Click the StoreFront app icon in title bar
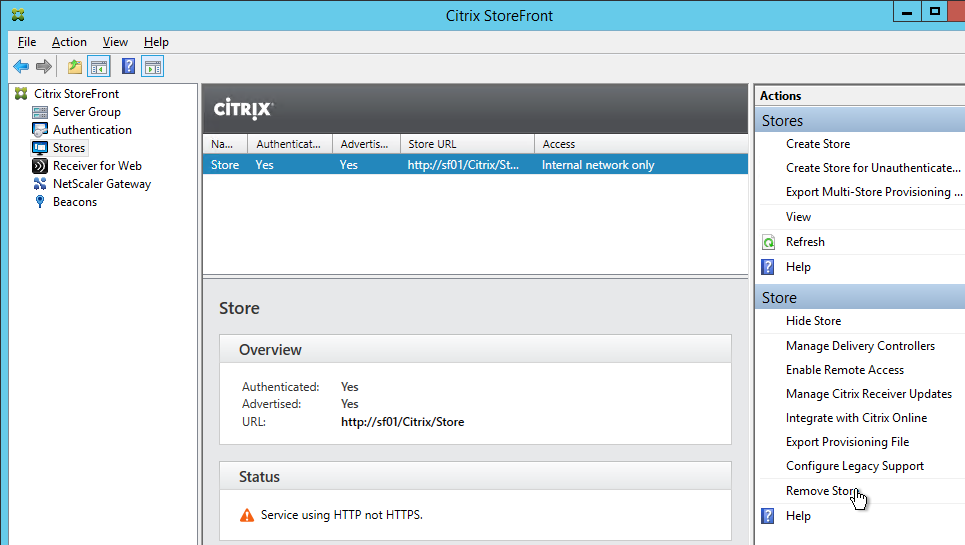Viewport: 965px width, 545px height. click(x=18, y=15)
